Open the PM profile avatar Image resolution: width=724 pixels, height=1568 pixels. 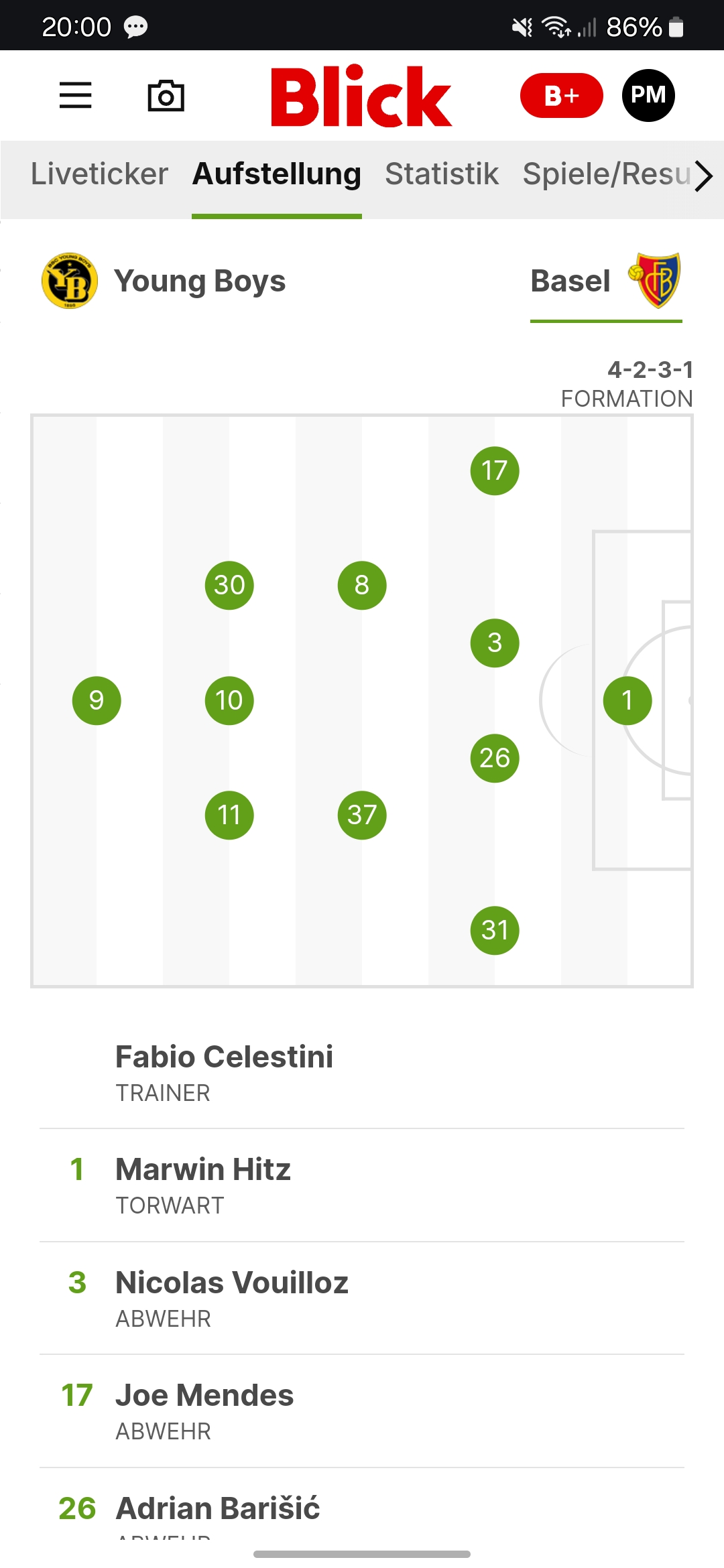648,95
